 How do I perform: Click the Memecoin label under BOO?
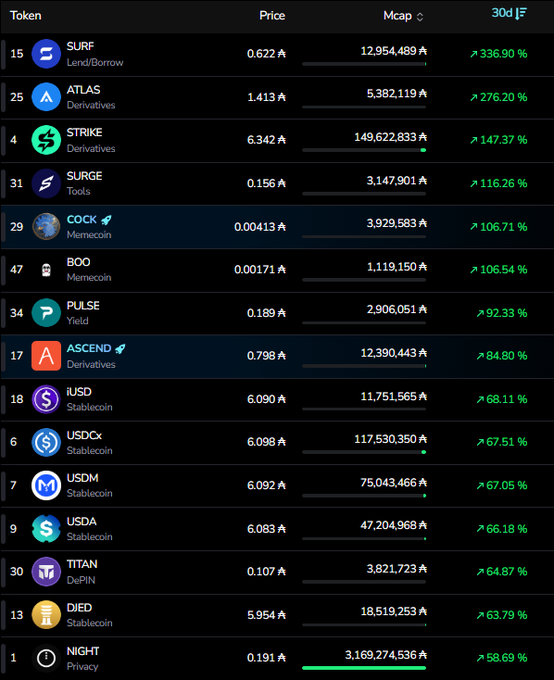pyautogui.click(x=89, y=278)
